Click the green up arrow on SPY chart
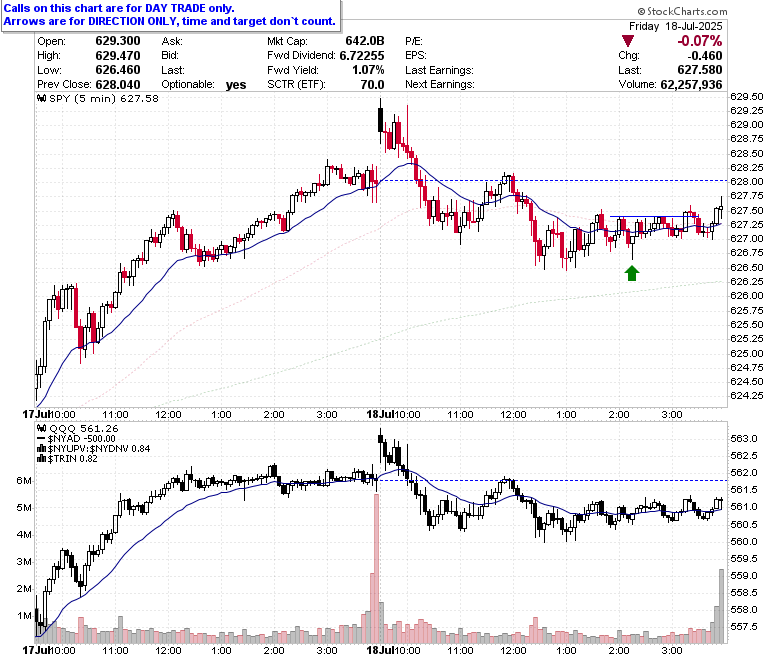Viewport: 780px width, 659px height. 632,273
